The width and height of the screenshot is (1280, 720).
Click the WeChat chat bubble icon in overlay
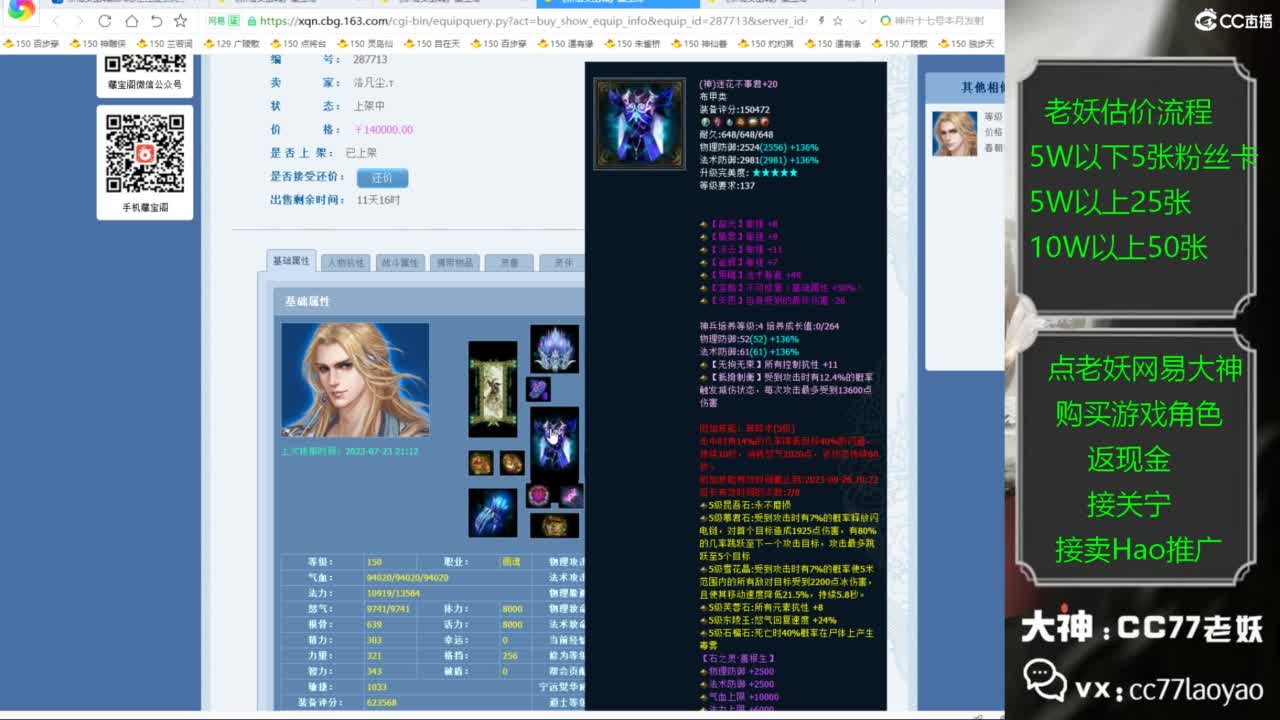point(1044,680)
